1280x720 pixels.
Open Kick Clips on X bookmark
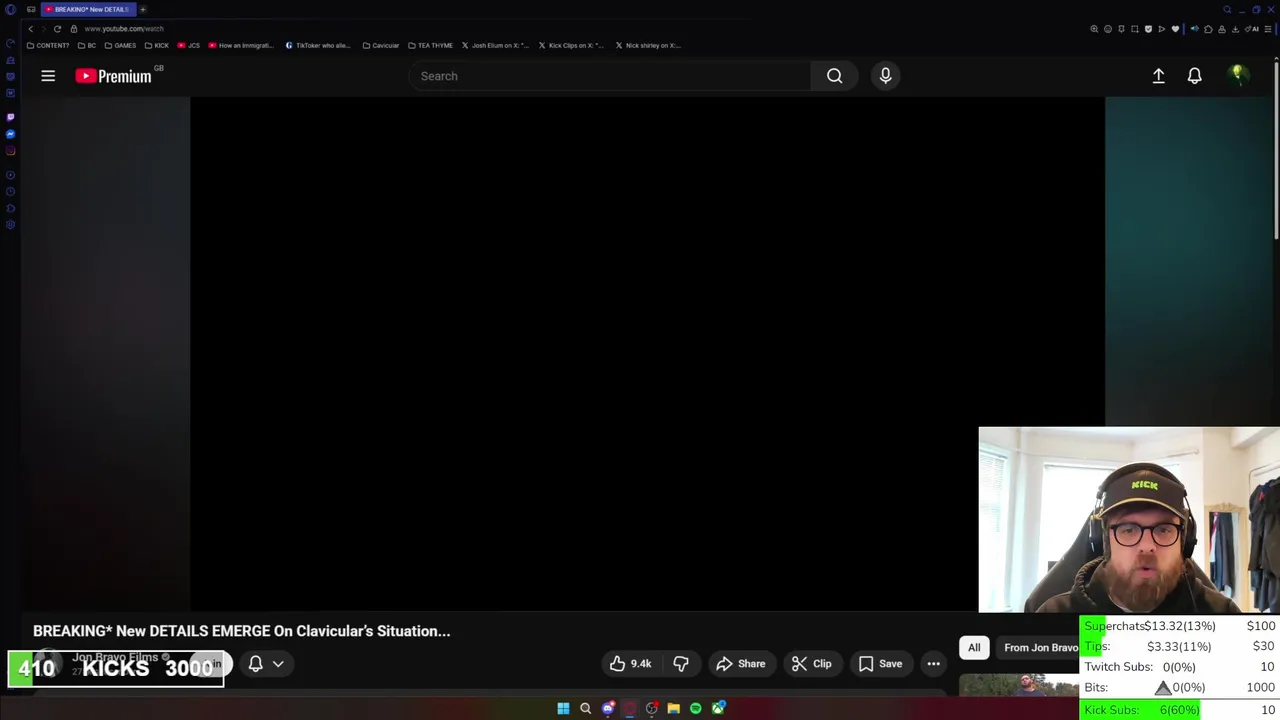pos(572,45)
